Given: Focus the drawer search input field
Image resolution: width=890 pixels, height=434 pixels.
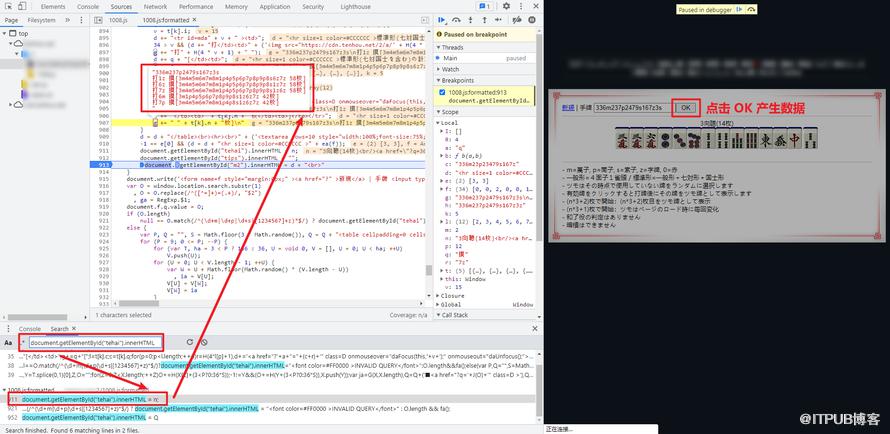Looking at the screenshot, I should [95, 343].
